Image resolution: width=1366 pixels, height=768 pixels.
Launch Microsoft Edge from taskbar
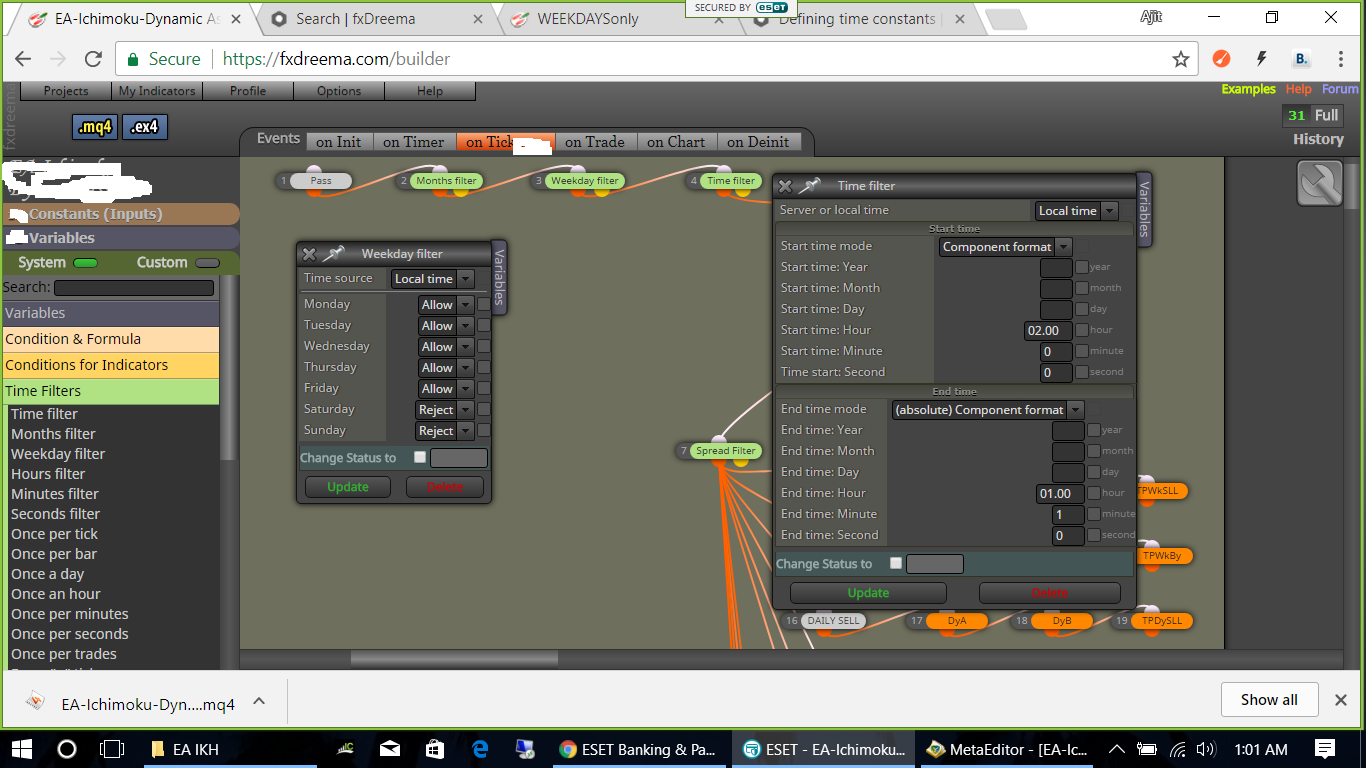pyautogui.click(x=480, y=748)
